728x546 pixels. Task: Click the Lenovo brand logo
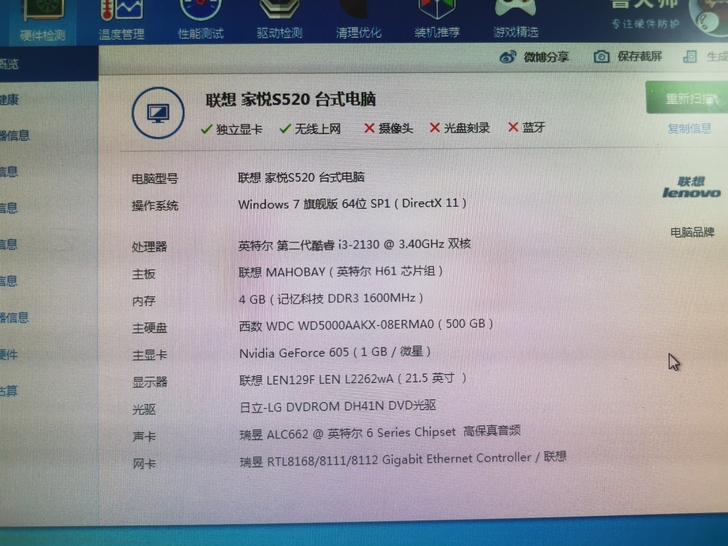[x=691, y=188]
